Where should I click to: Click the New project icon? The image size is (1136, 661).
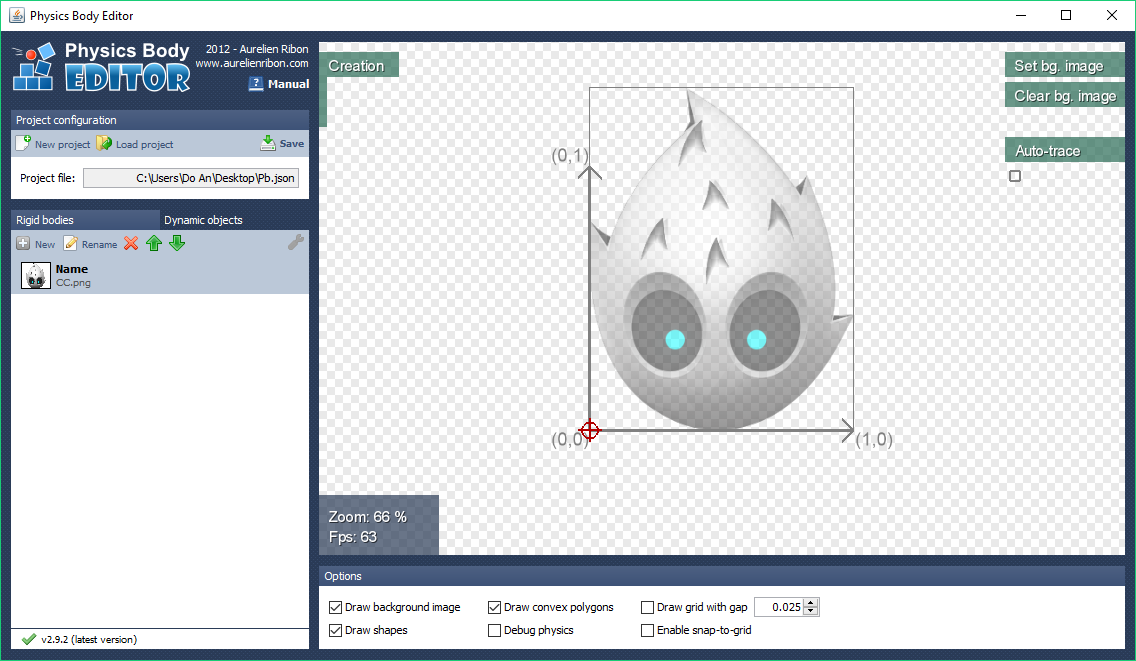point(23,143)
